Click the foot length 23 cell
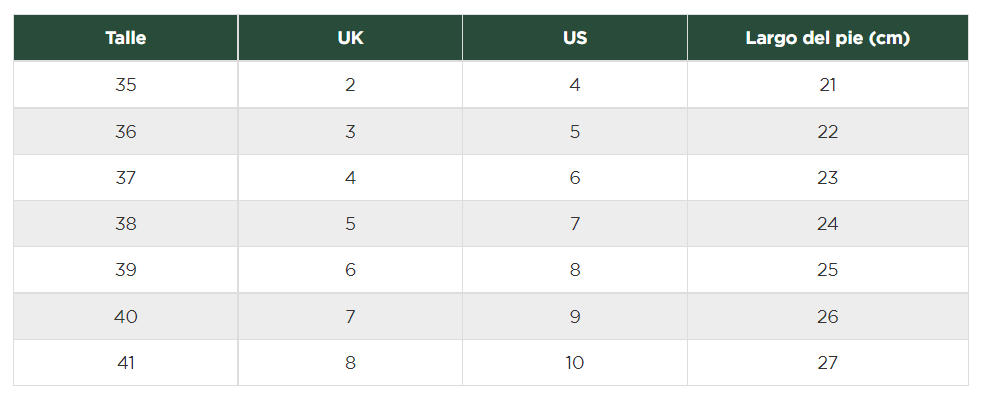The width and height of the screenshot is (982, 402). (828, 178)
